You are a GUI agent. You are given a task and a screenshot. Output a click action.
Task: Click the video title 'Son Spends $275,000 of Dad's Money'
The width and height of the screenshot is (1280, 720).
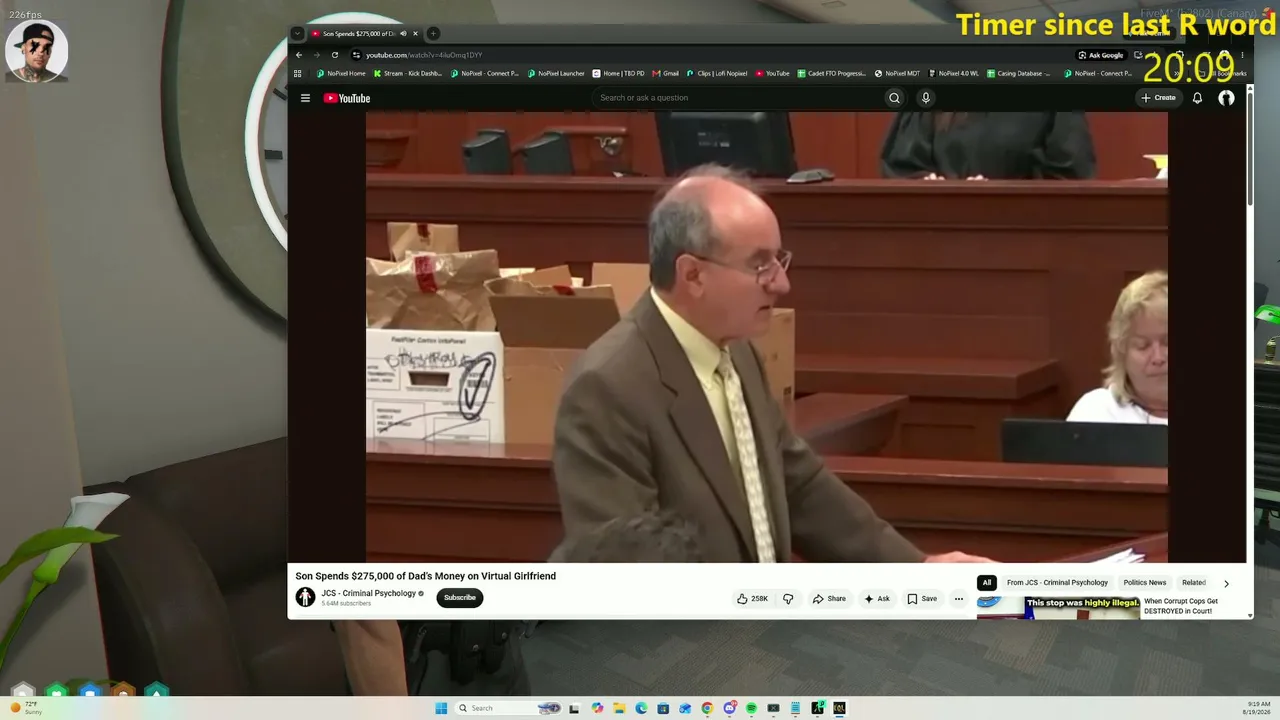coord(425,576)
